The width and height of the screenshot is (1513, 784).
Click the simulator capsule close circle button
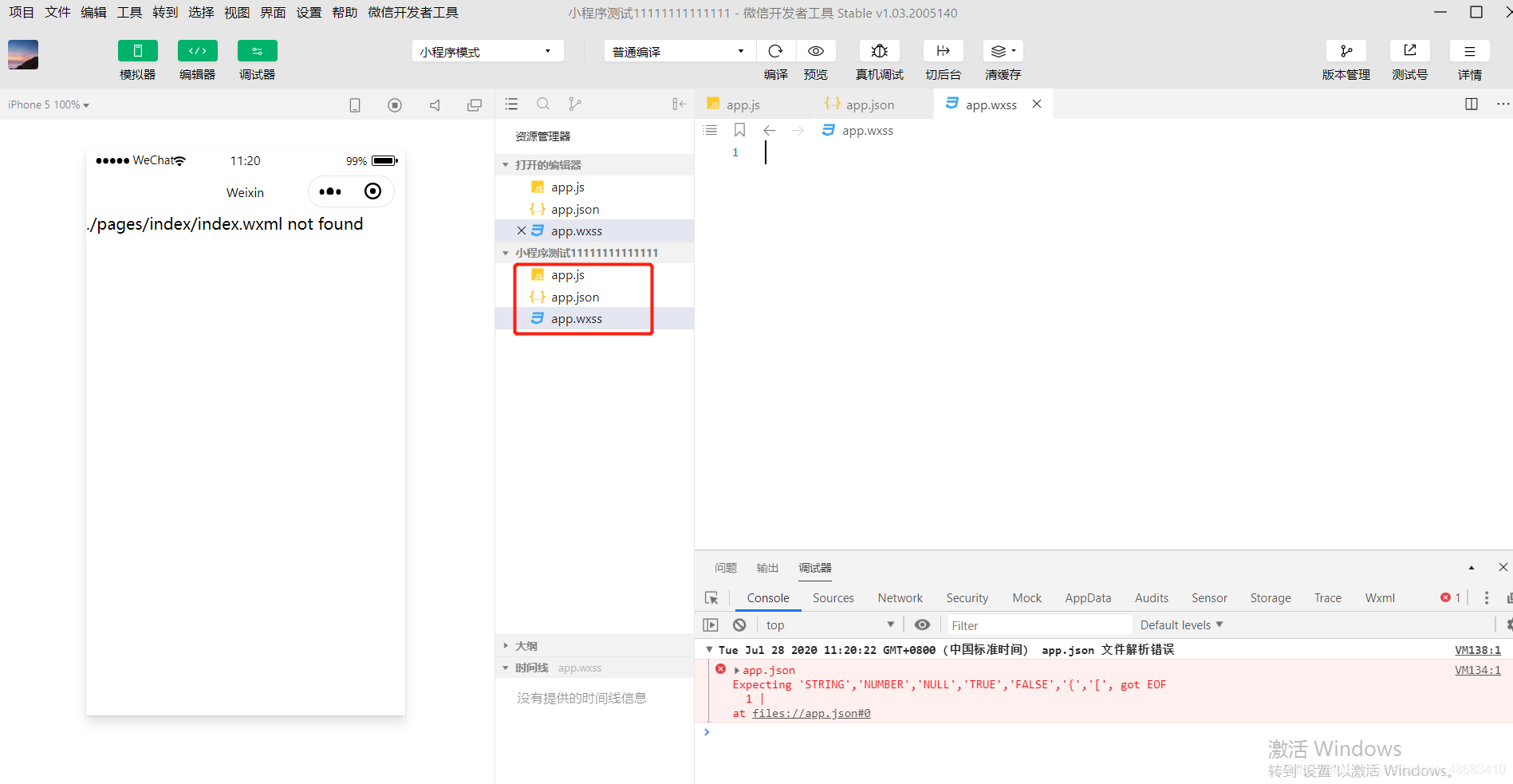[372, 191]
